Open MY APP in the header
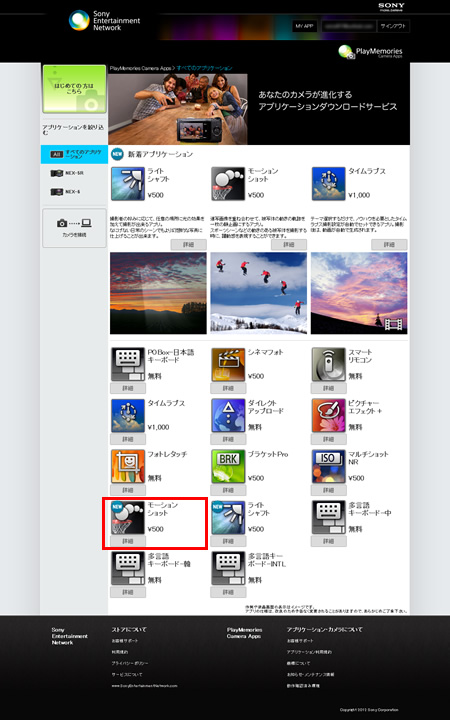 pyautogui.click(x=304, y=26)
